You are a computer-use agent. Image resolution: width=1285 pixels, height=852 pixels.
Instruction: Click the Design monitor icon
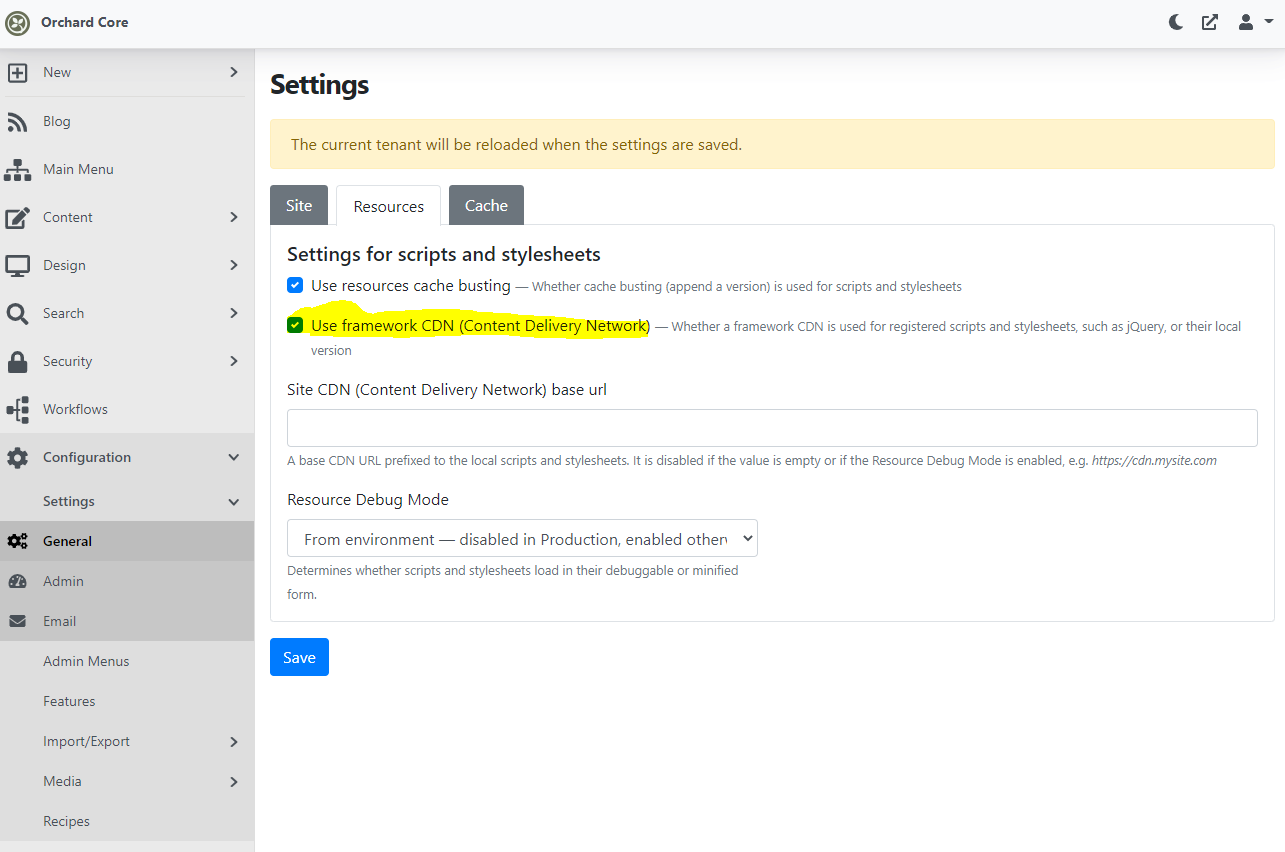pyautogui.click(x=18, y=266)
